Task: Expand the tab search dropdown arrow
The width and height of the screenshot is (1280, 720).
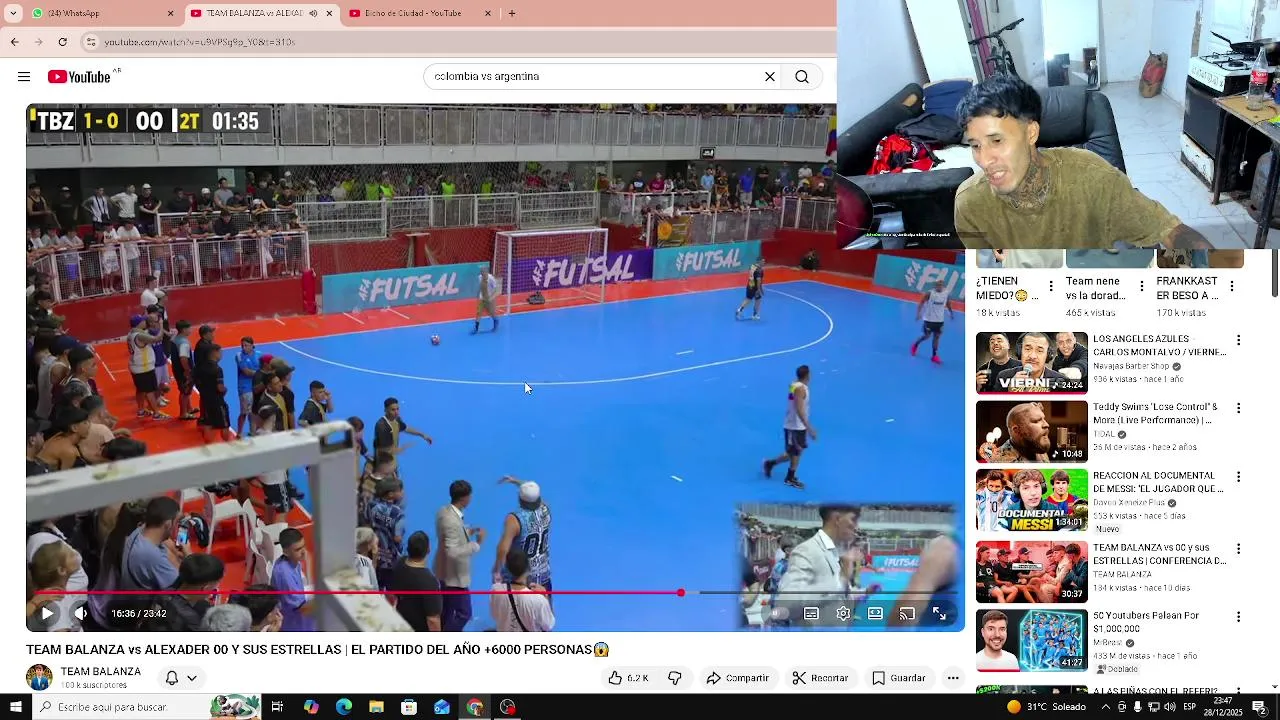Action: coord(13,14)
